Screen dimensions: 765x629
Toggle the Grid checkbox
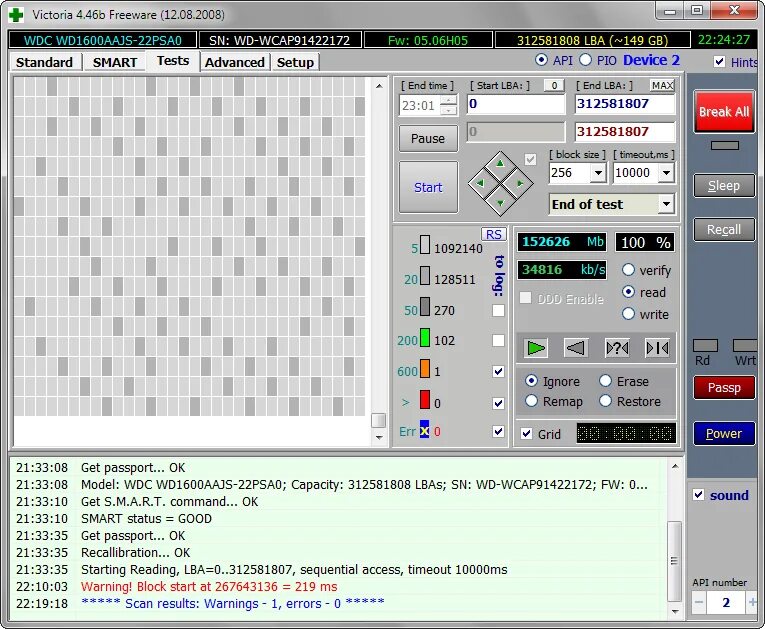coord(526,434)
